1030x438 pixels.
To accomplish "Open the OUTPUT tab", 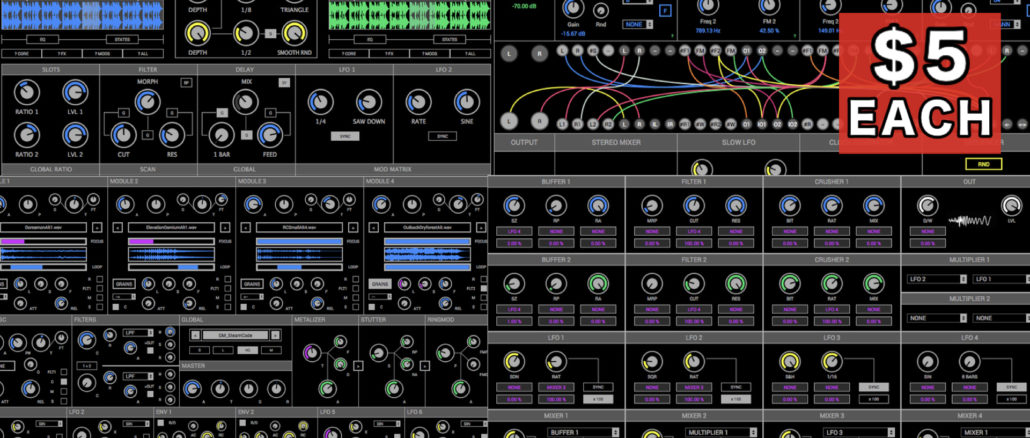I will pyautogui.click(x=524, y=142).
